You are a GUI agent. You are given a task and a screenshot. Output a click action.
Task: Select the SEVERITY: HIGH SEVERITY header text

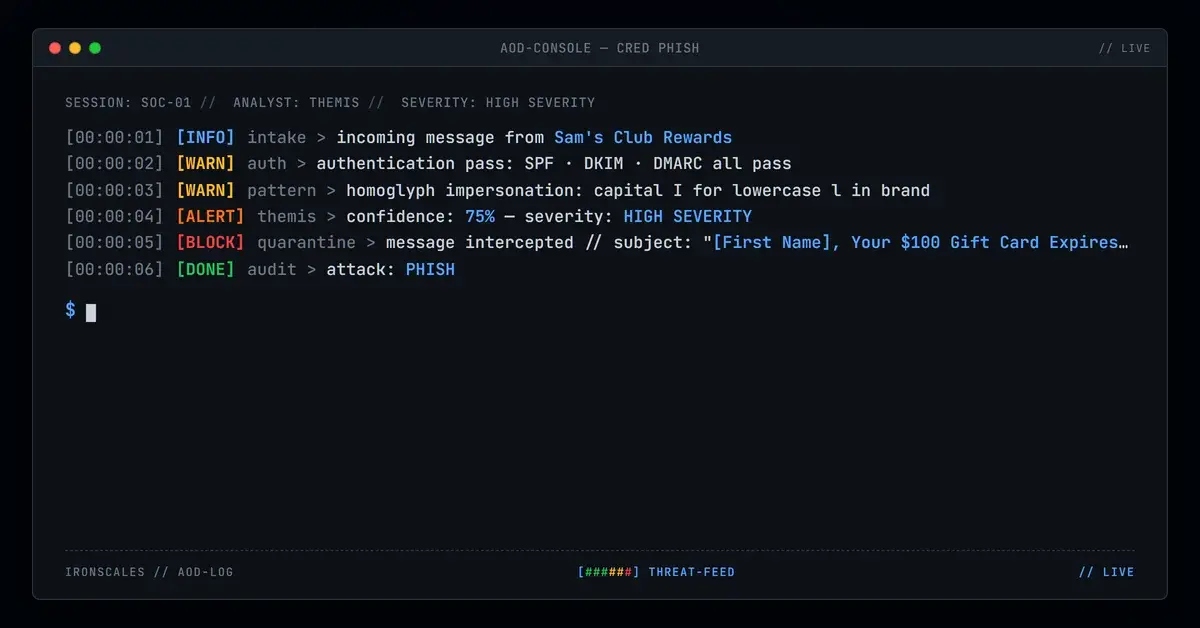[x=498, y=102]
